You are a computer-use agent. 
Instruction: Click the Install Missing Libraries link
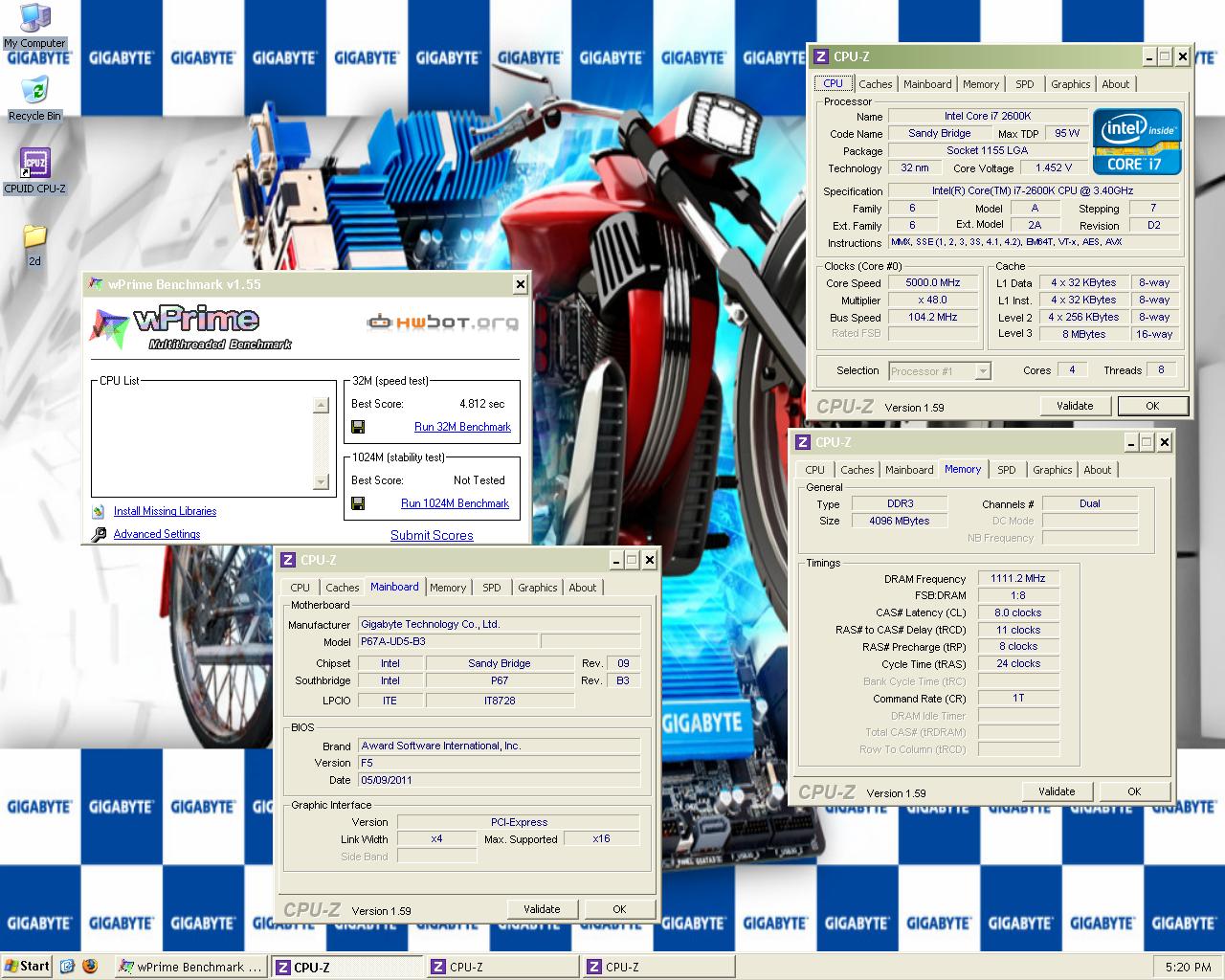(165, 512)
